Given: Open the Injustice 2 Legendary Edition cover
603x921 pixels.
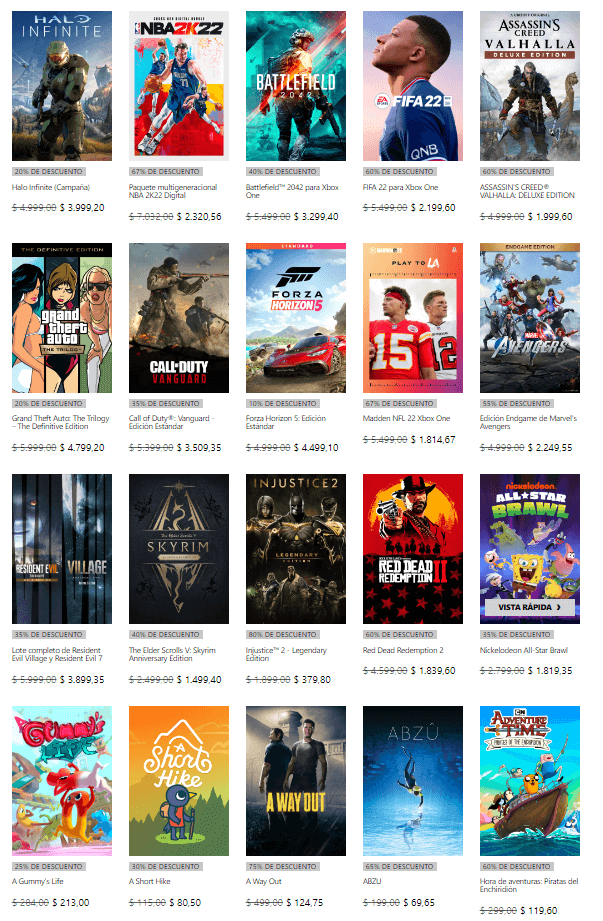Looking at the screenshot, I should (x=295, y=549).
